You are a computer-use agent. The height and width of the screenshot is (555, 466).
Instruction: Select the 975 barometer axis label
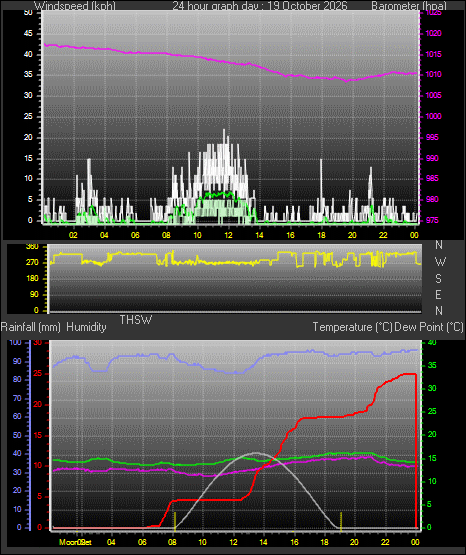[432, 220]
